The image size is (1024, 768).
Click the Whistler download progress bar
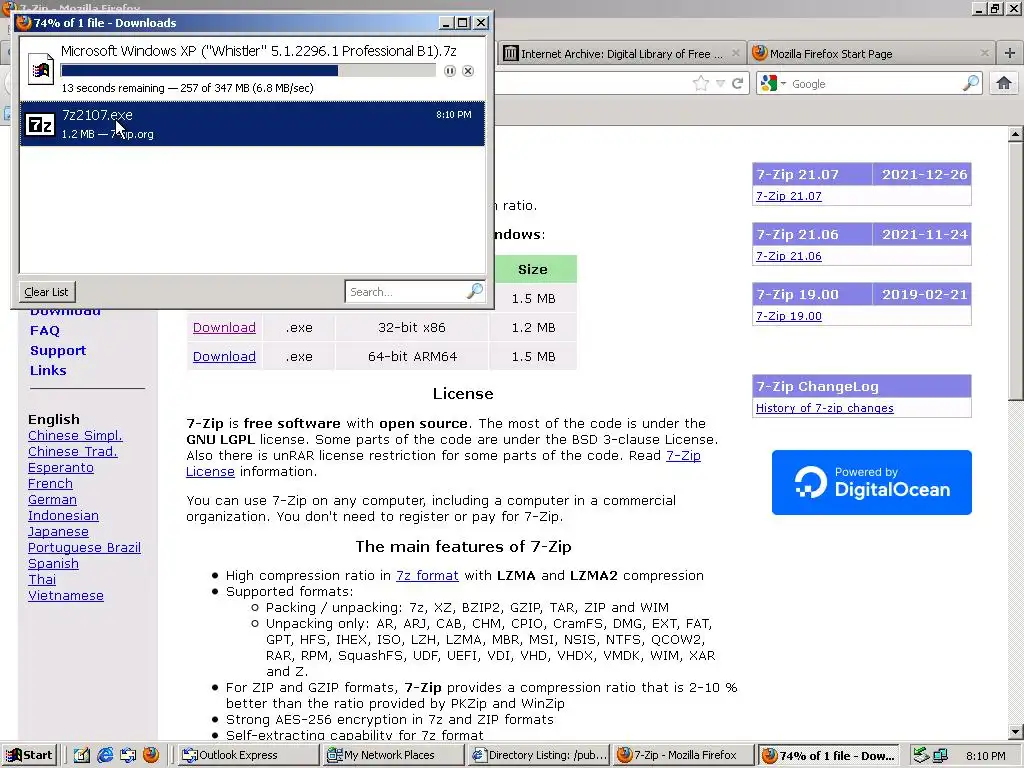click(x=248, y=71)
